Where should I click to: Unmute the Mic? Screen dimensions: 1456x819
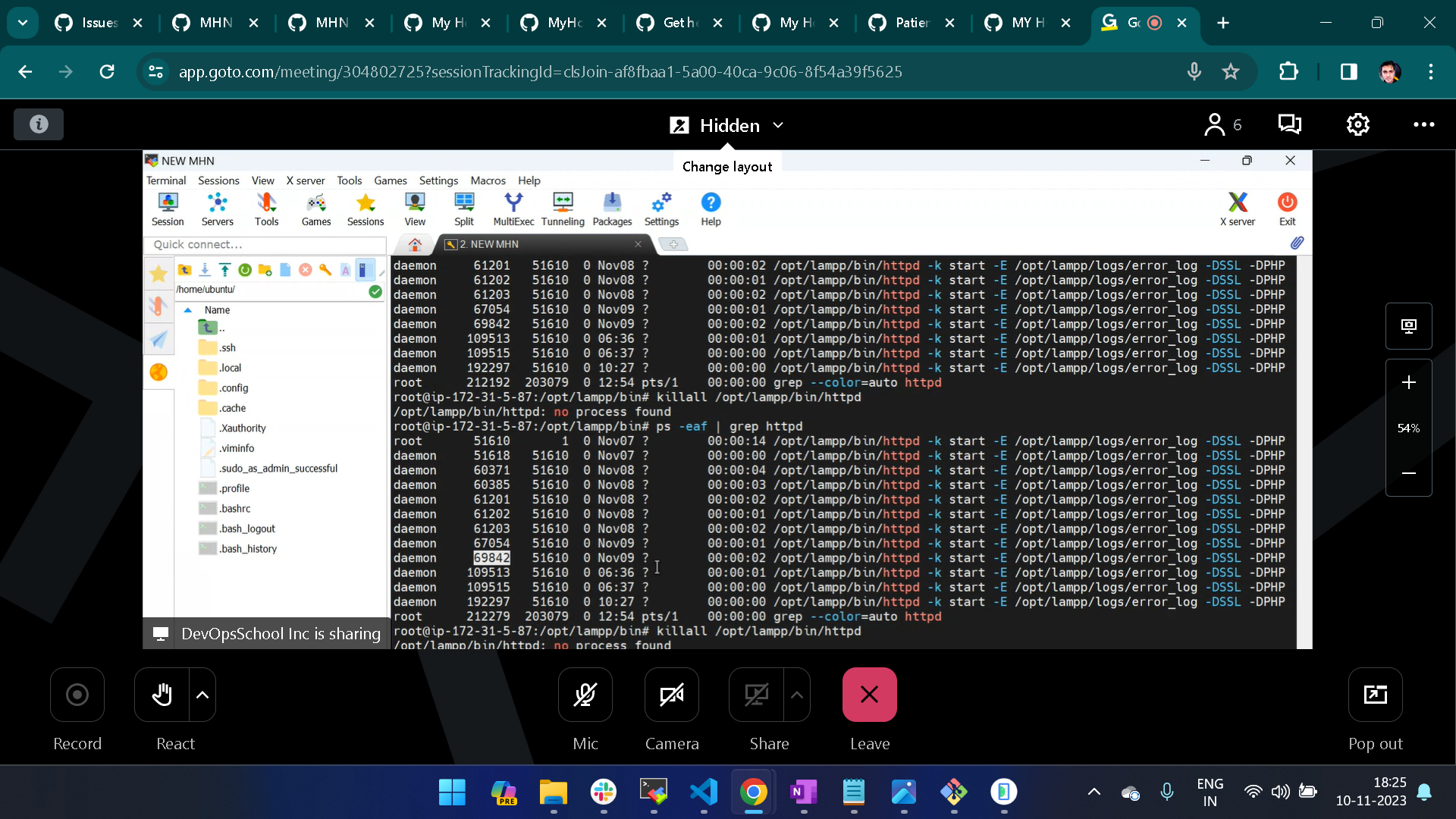point(585,695)
